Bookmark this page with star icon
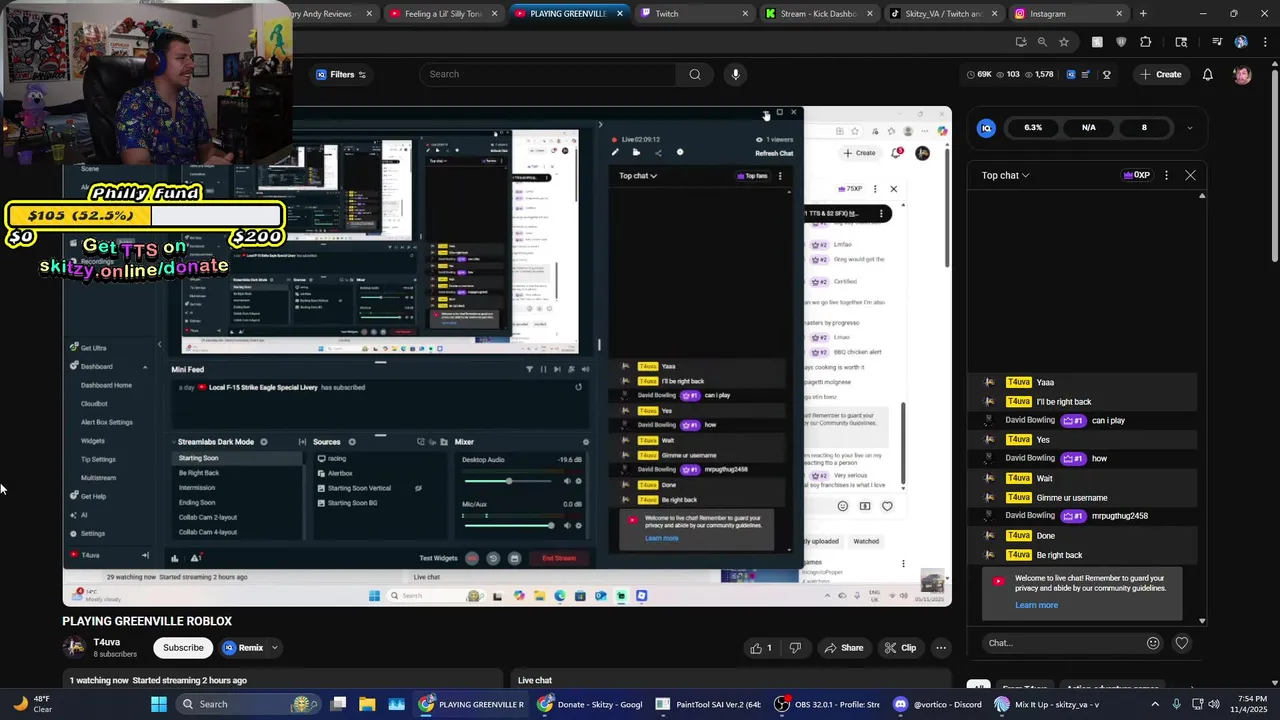Image resolution: width=1280 pixels, height=720 pixels. coord(1064,42)
